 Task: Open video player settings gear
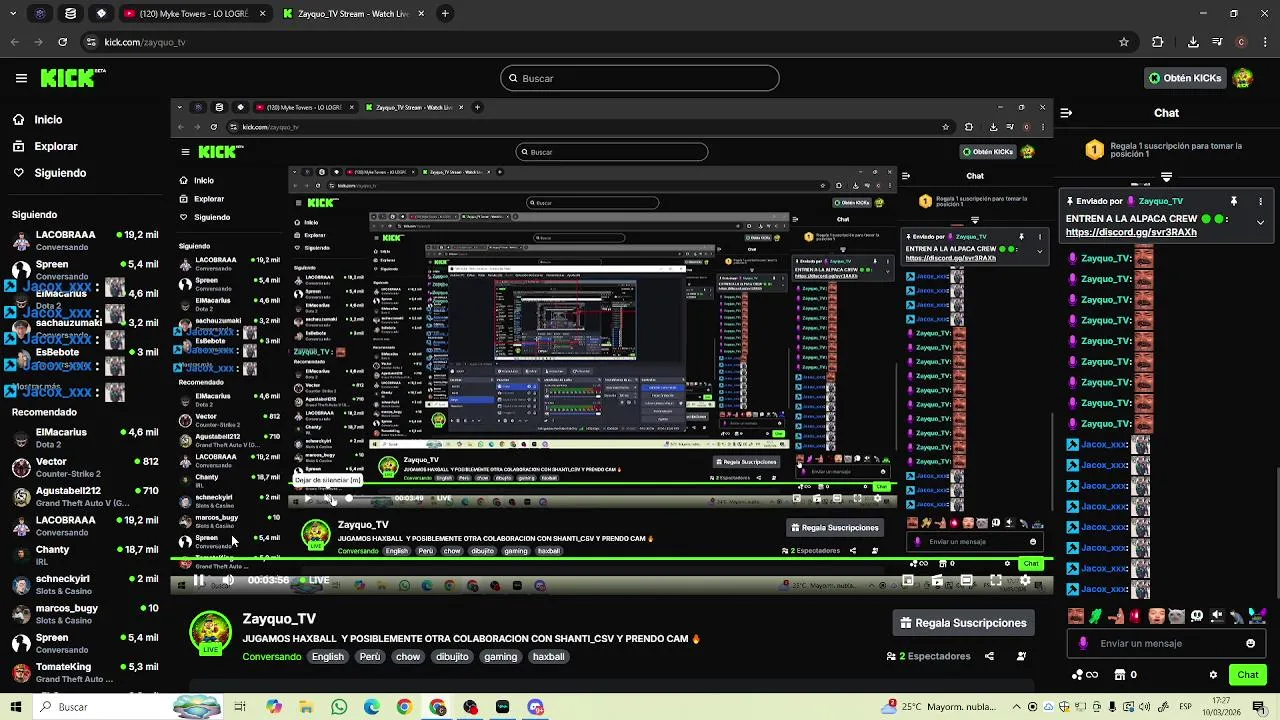[1025, 580]
